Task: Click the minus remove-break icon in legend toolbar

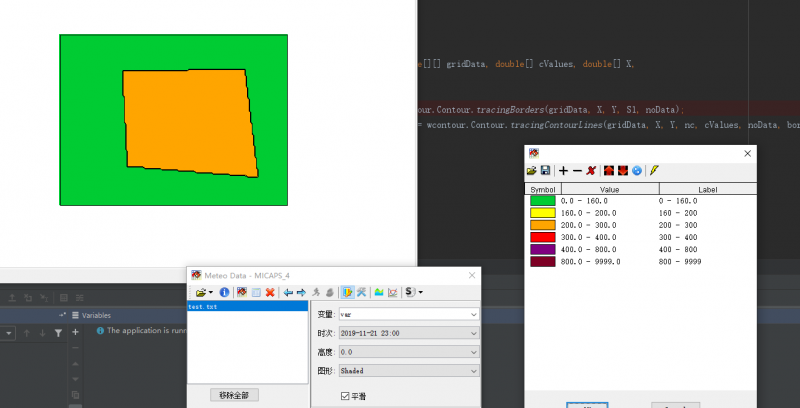Action: [577, 171]
